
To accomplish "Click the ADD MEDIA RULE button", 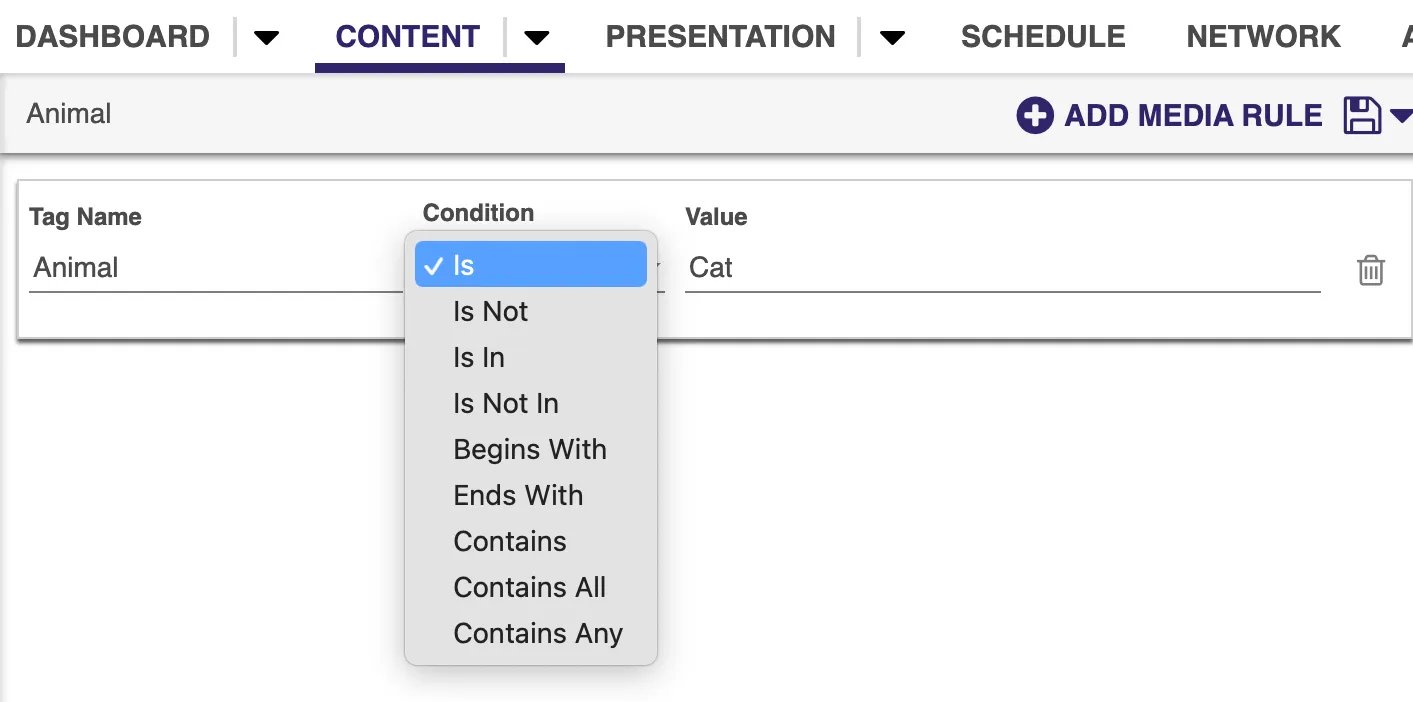I will [1169, 116].
